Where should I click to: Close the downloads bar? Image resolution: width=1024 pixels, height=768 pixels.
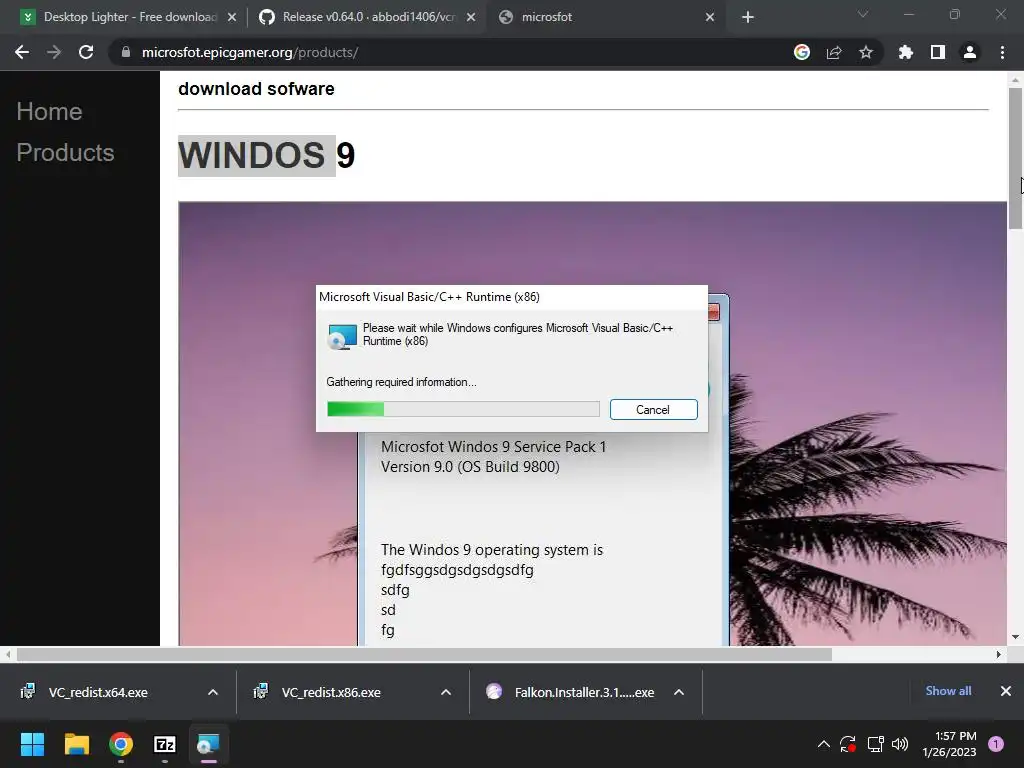click(x=1006, y=691)
